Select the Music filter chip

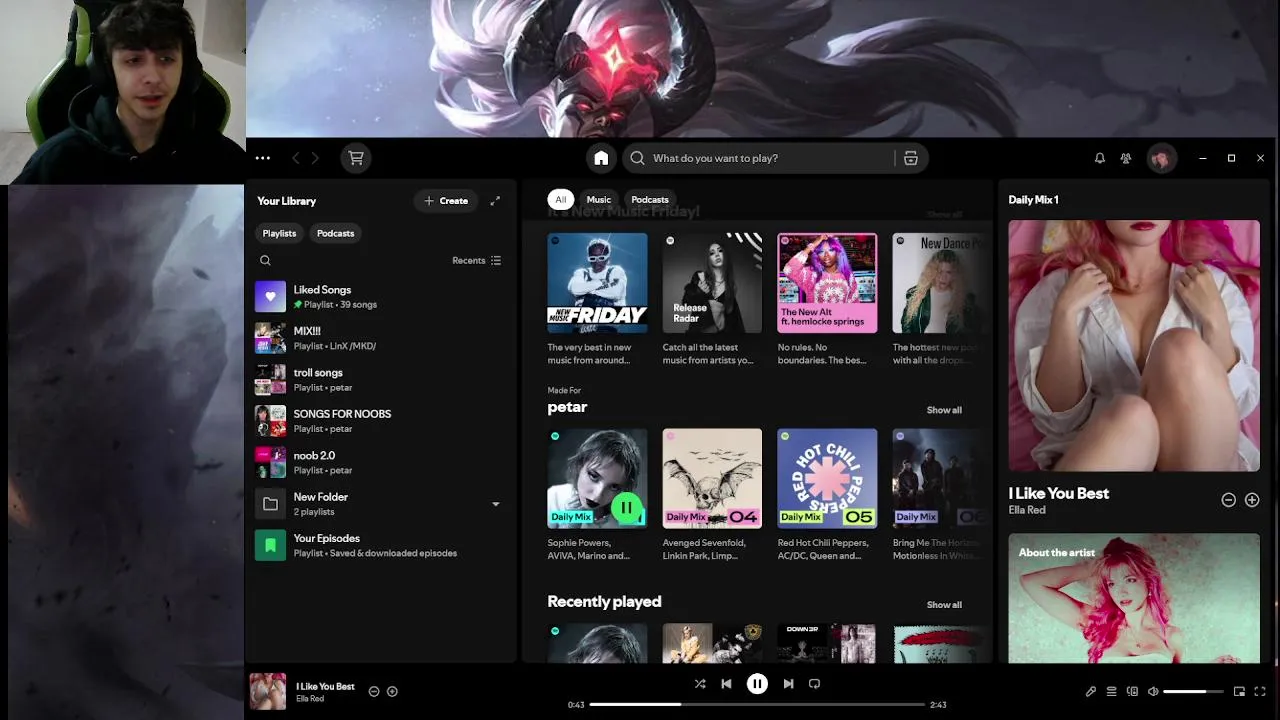(x=598, y=199)
